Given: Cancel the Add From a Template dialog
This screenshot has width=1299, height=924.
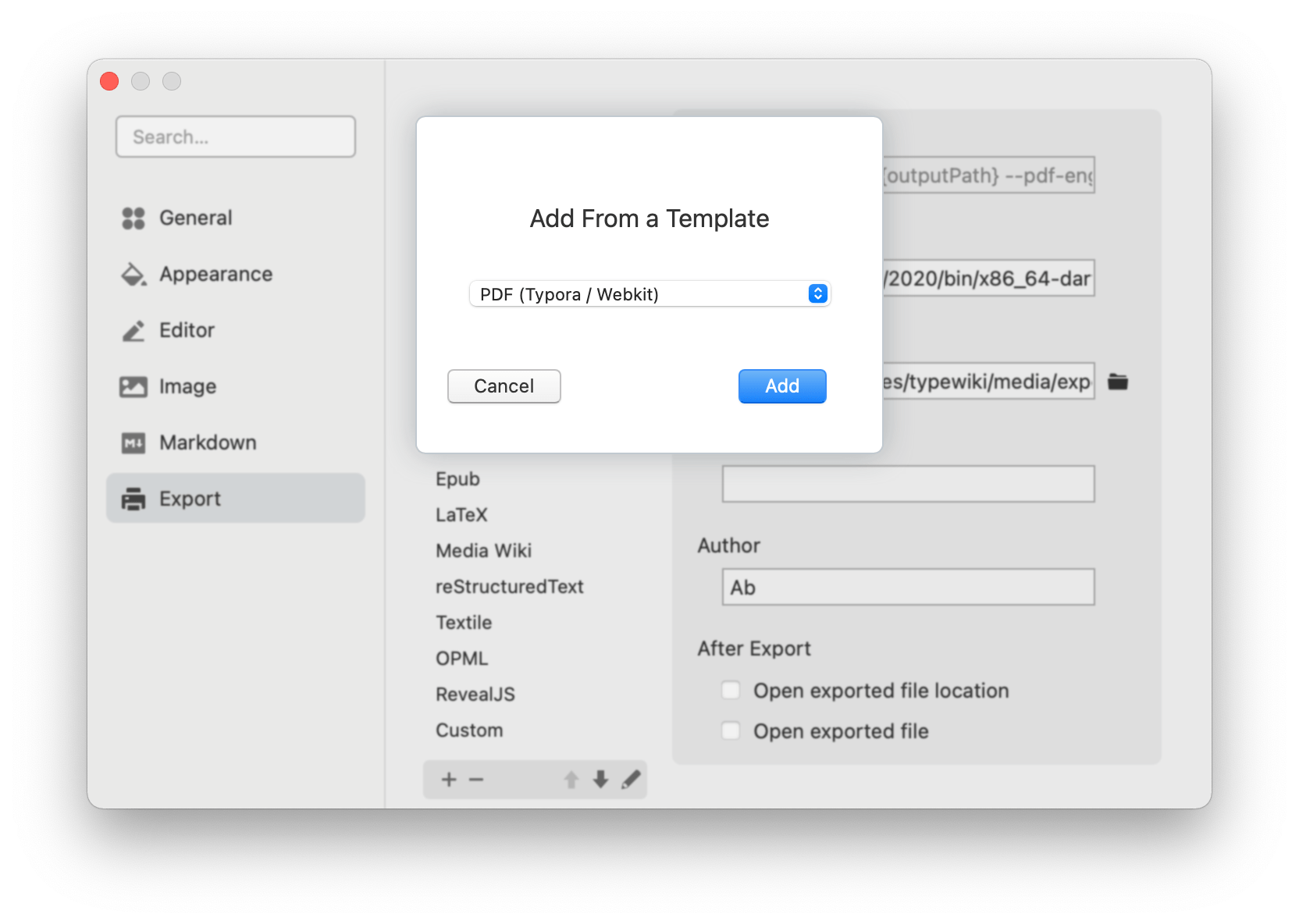Looking at the screenshot, I should pos(504,386).
